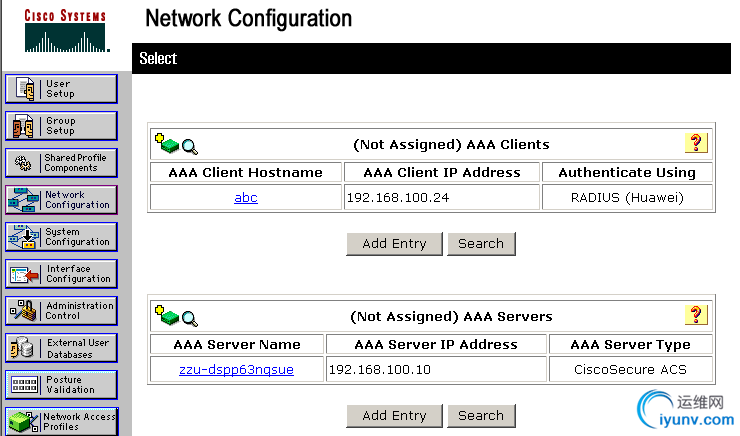
Task: Open Posture Validation
Action: (61, 385)
